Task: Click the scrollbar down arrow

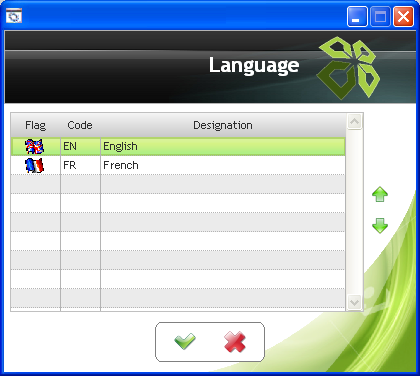Action: pos(354,302)
